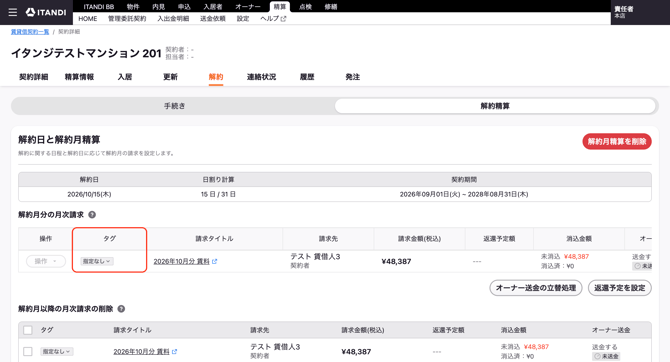The image size is (670, 362).
Task: Go to HOME submenu
Action: pos(88,19)
